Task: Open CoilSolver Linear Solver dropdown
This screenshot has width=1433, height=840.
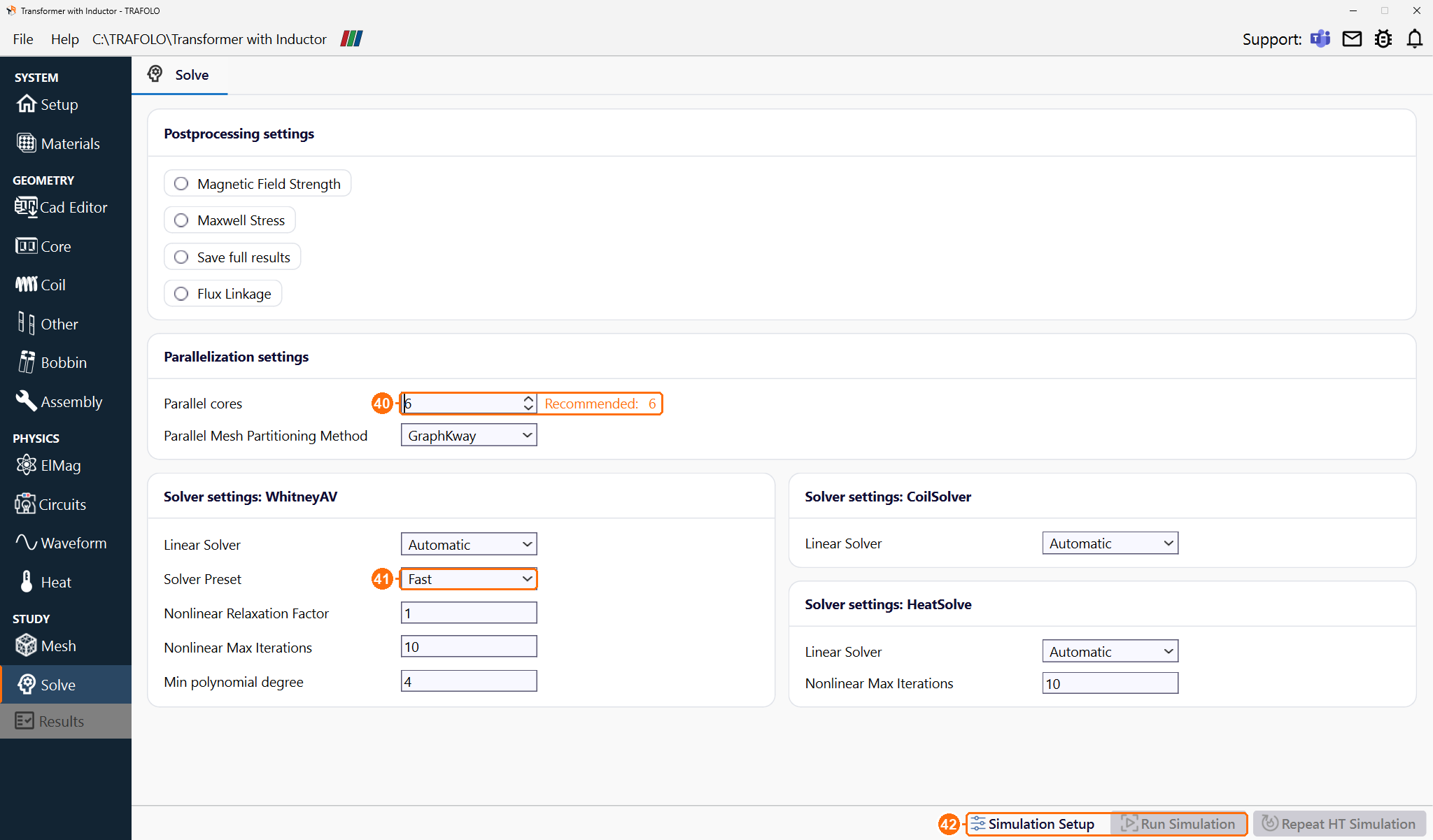Action: (x=1110, y=543)
